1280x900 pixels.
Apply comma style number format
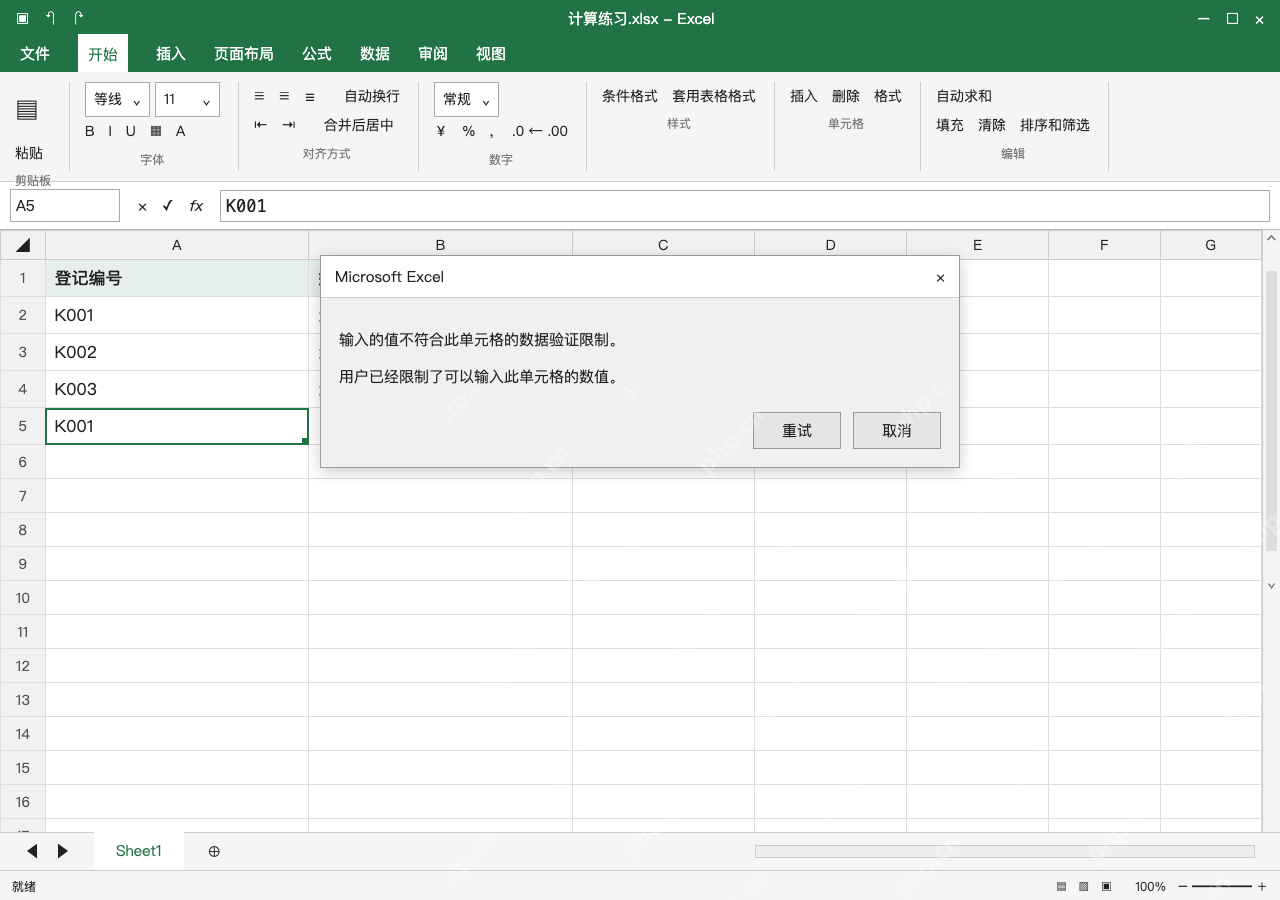[492, 132]
